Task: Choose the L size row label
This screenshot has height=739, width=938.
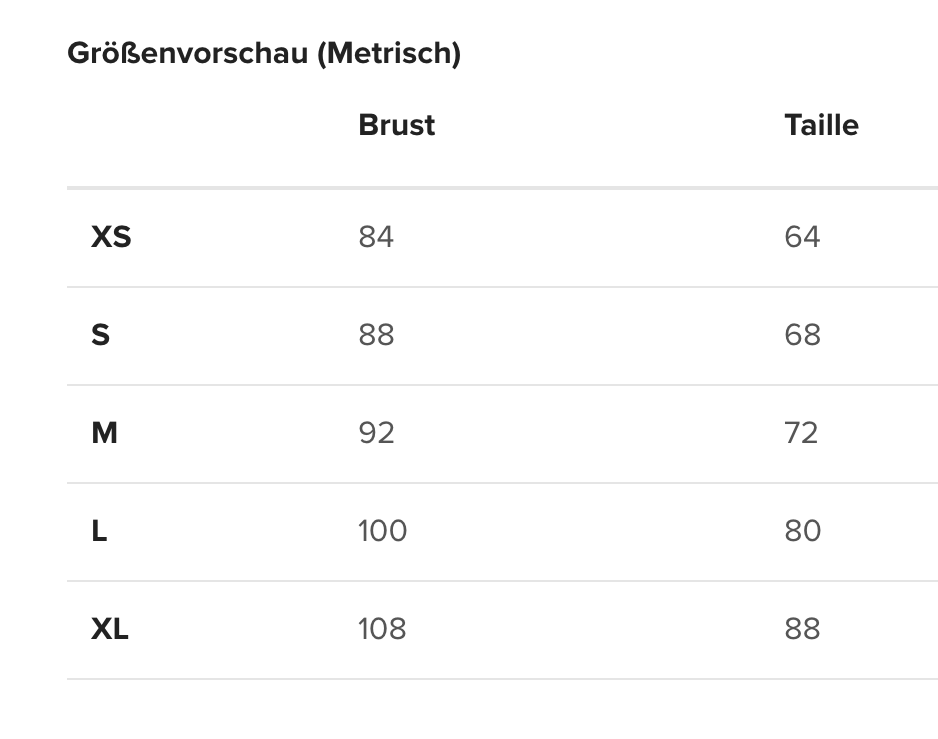Action: pos(99,531)
